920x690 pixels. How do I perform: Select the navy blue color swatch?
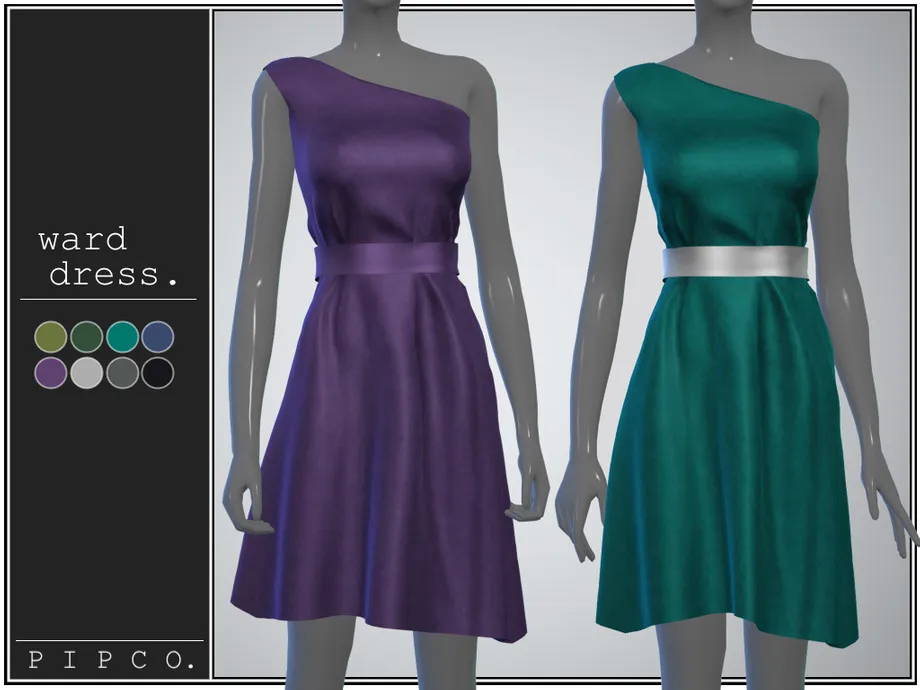[157, 337]
